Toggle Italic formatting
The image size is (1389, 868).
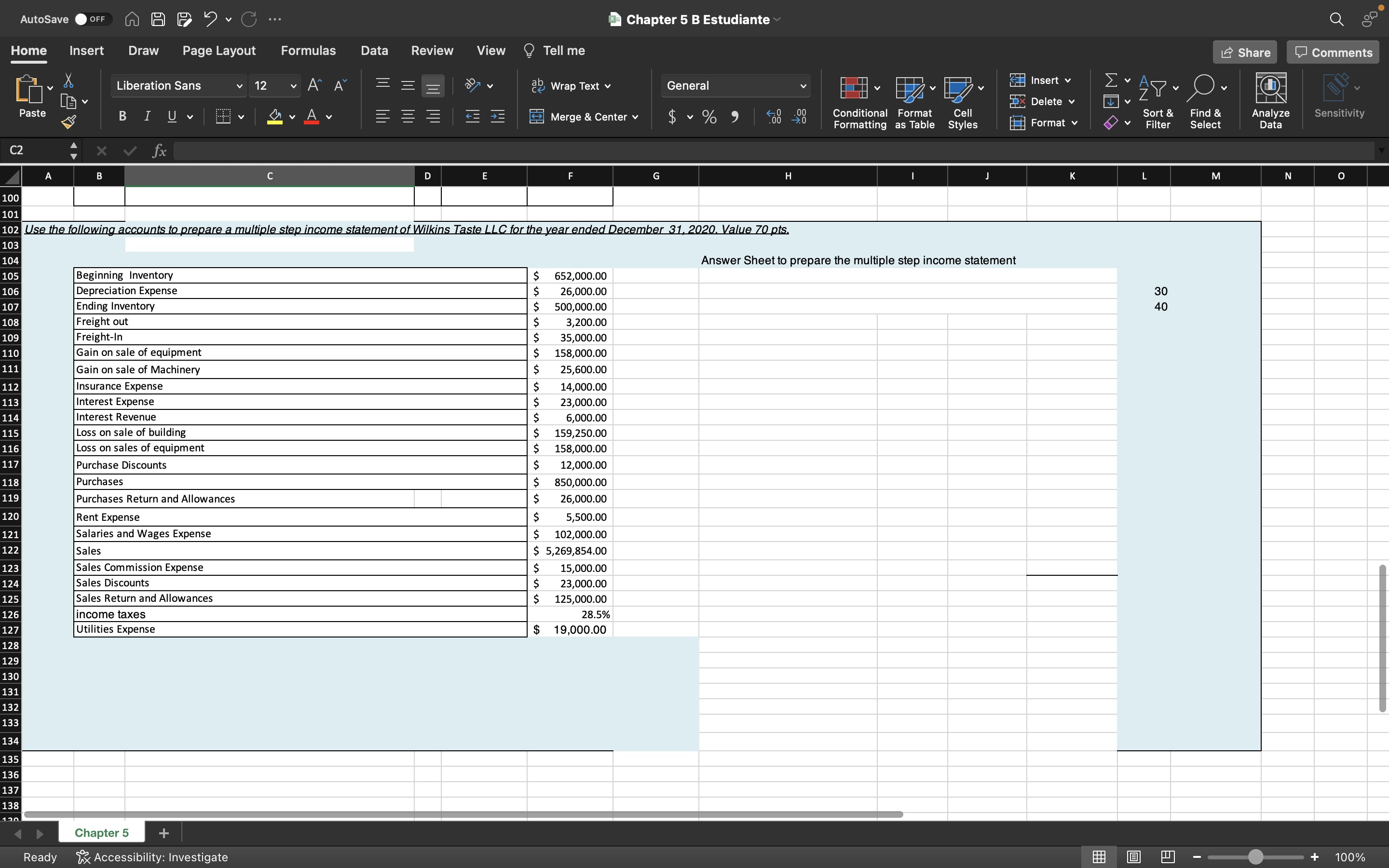coord(148,117)
